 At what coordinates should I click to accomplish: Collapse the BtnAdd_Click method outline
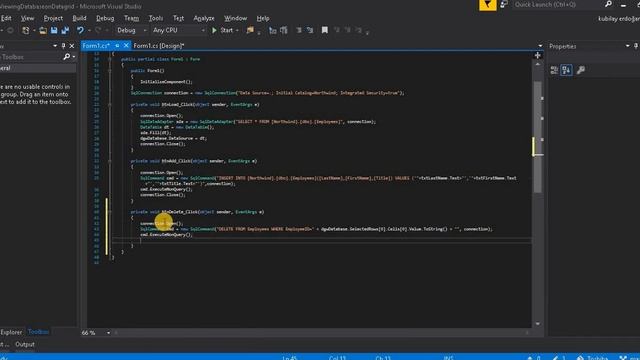pos(109,161)
